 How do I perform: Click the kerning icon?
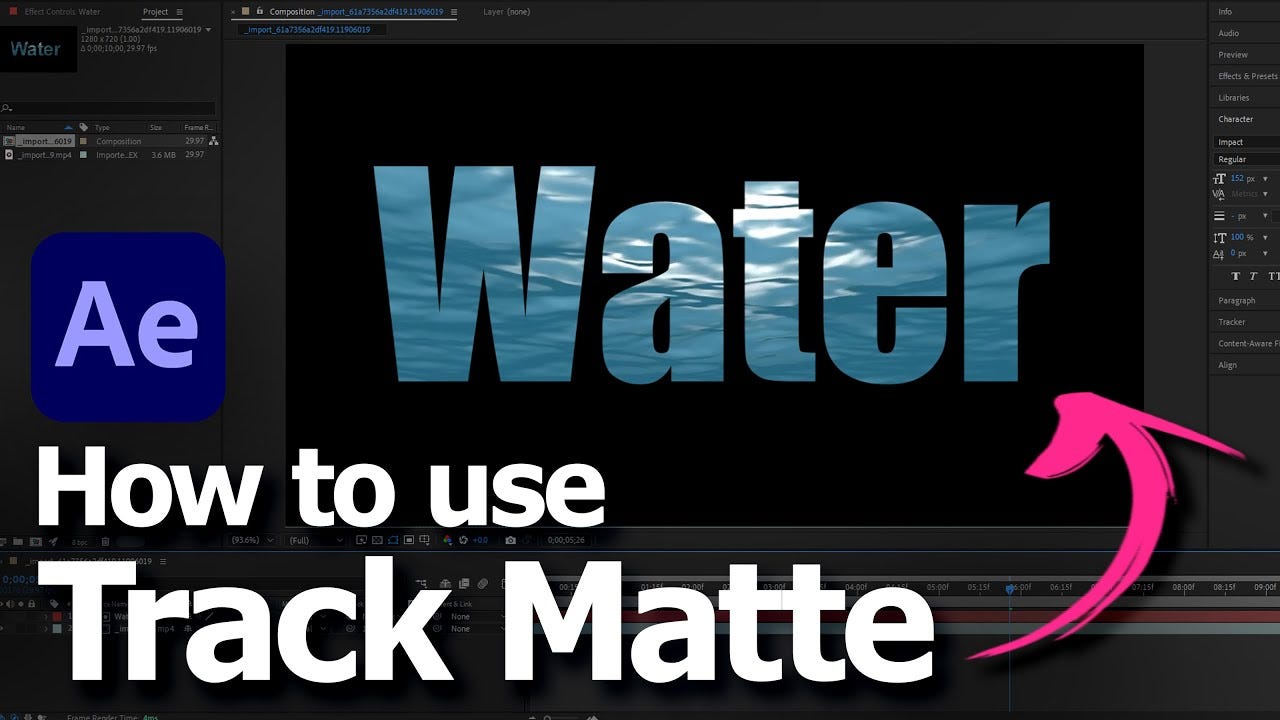pyautogui.click(x=1219, y=194)
